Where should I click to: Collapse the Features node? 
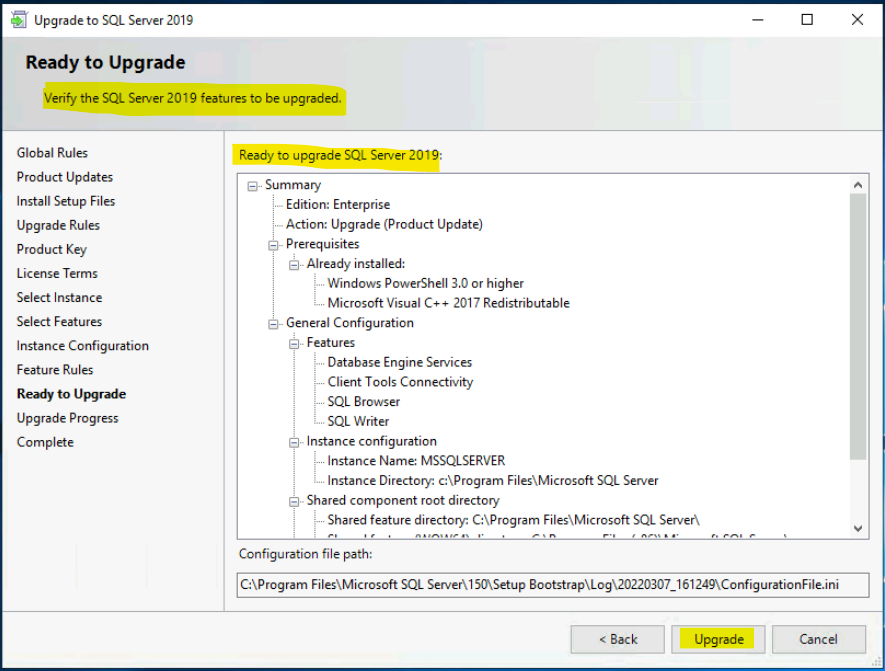[x=294, y=344]
